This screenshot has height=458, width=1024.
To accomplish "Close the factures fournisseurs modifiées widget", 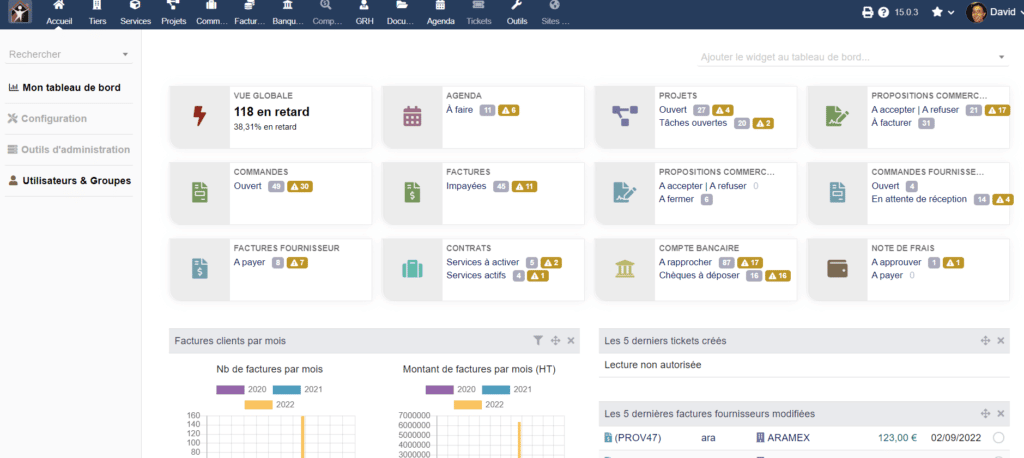I will coord(1001,414).
